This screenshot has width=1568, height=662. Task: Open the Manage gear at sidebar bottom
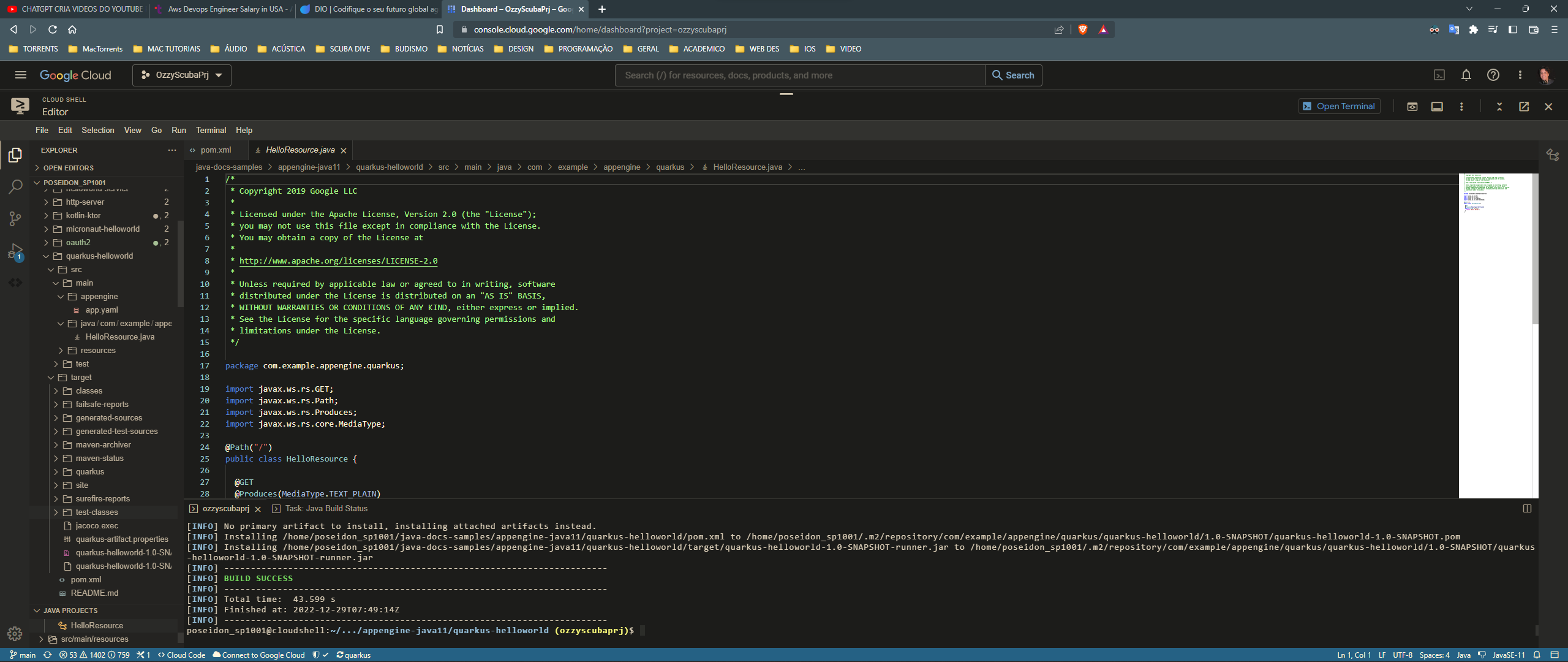(15, 633)
